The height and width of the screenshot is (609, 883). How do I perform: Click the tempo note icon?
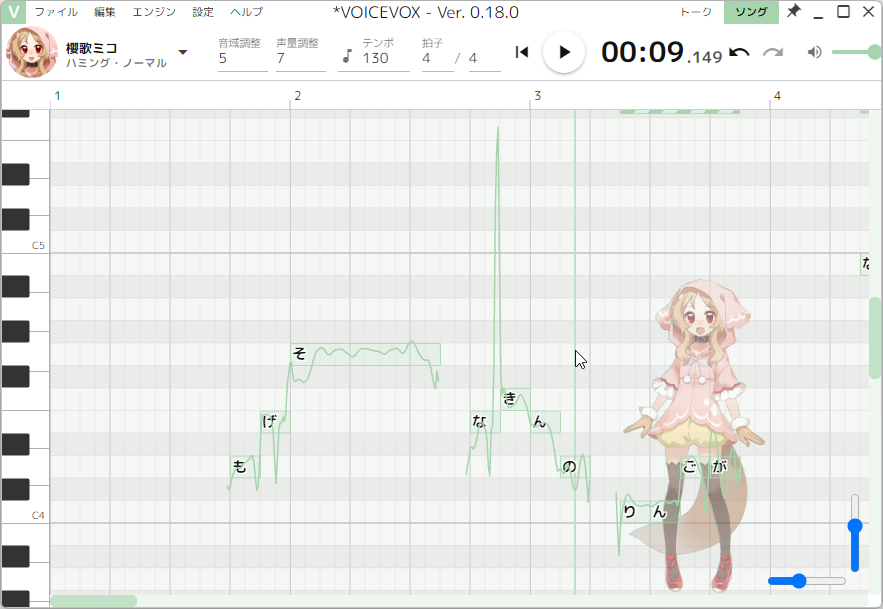(347, 56)
